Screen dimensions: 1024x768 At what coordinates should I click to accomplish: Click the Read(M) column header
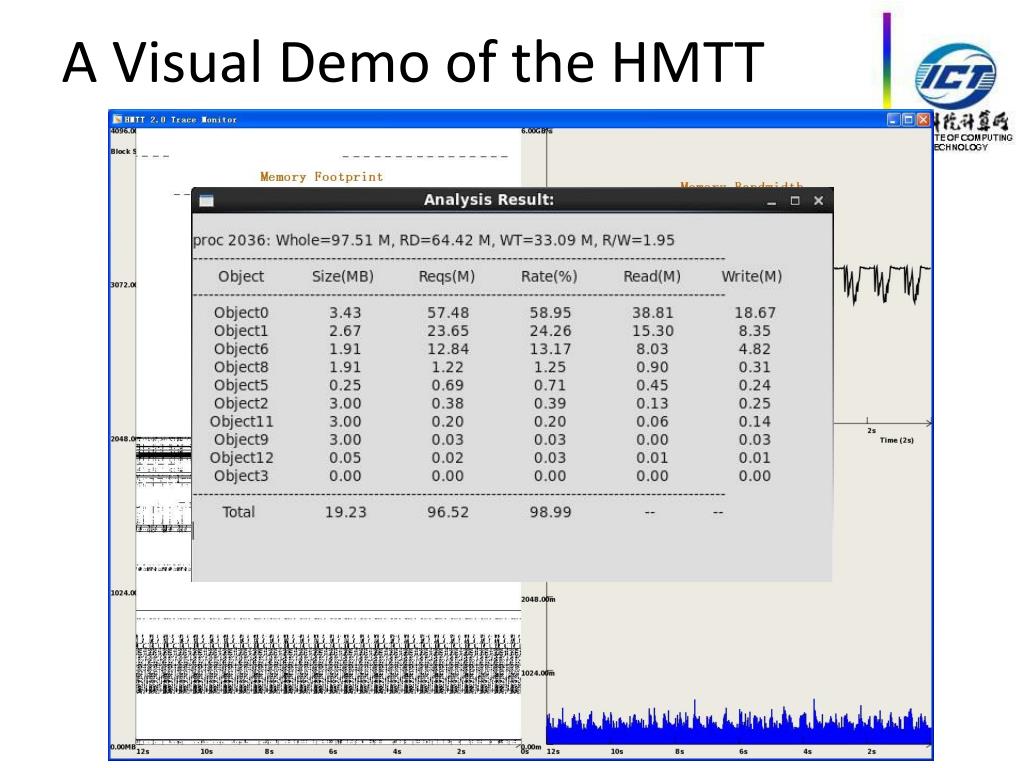[x=652, y=276]
